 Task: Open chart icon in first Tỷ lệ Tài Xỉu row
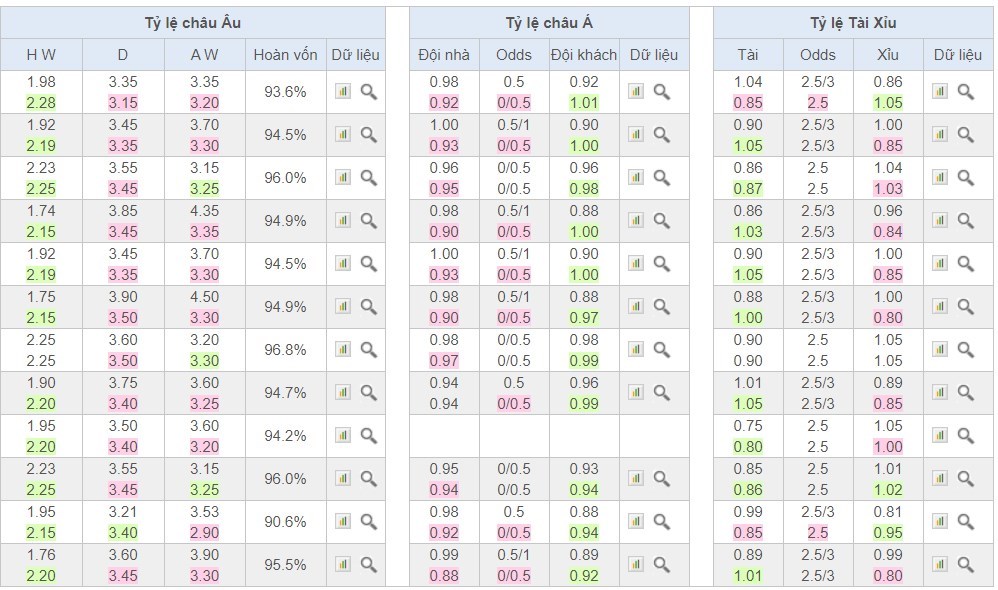pyautogui.click(x=940, y=92)
